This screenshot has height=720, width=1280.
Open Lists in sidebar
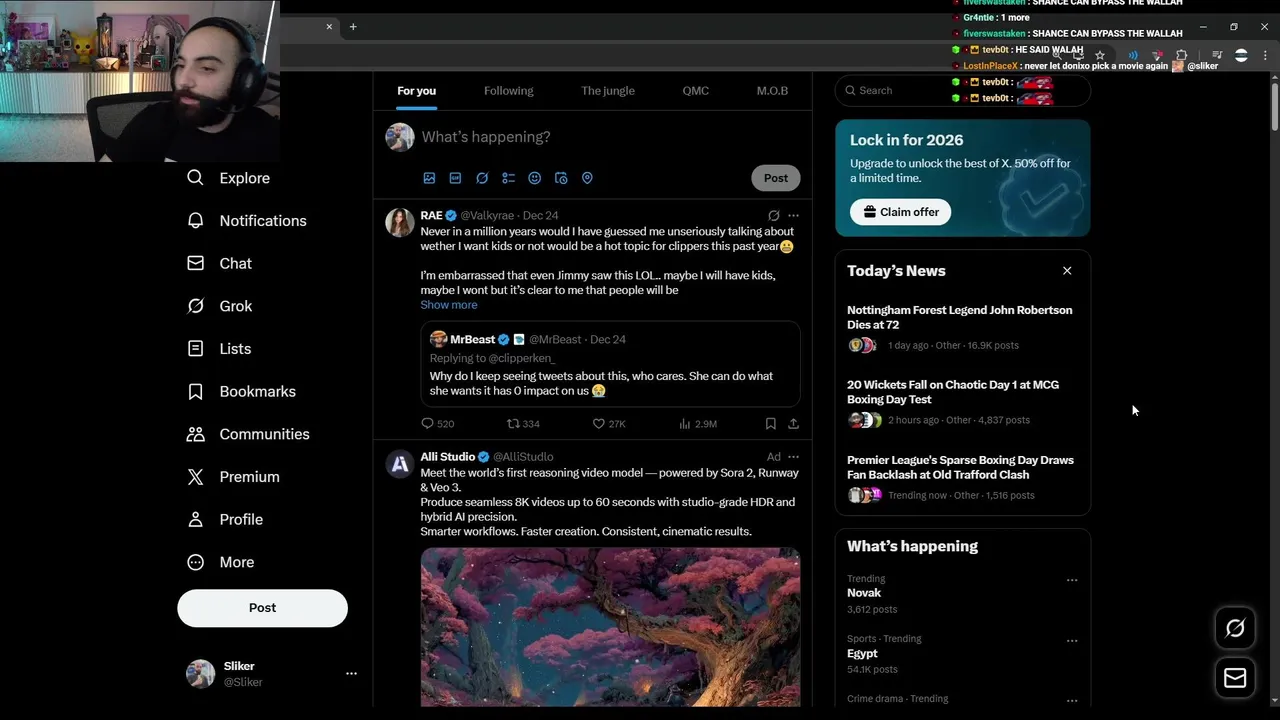[219, 349]
